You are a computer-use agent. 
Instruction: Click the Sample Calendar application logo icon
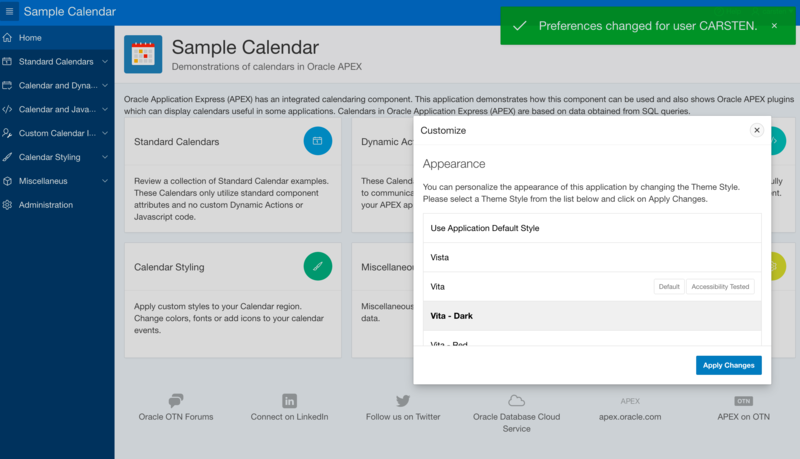tap(143, 55)
